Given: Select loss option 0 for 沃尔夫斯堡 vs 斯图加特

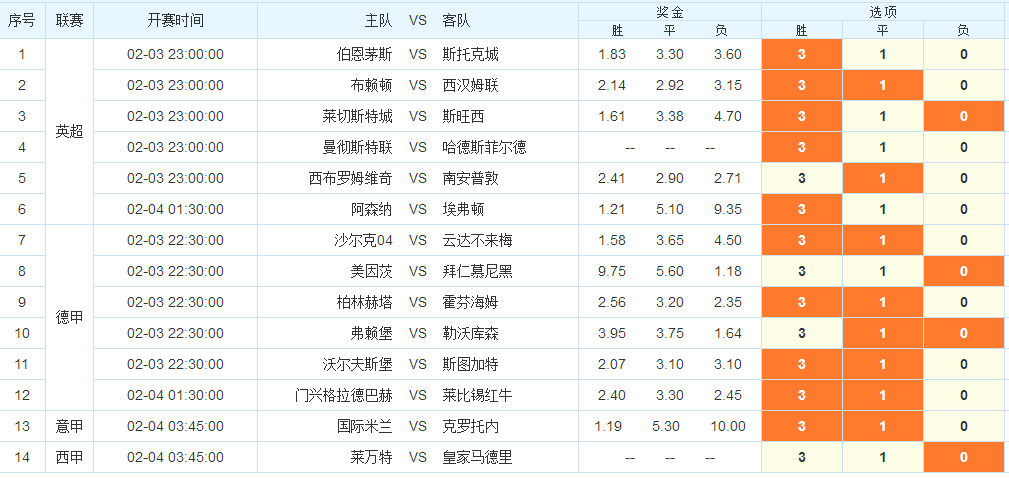Looking at the screenshot, I should [964, 364].
